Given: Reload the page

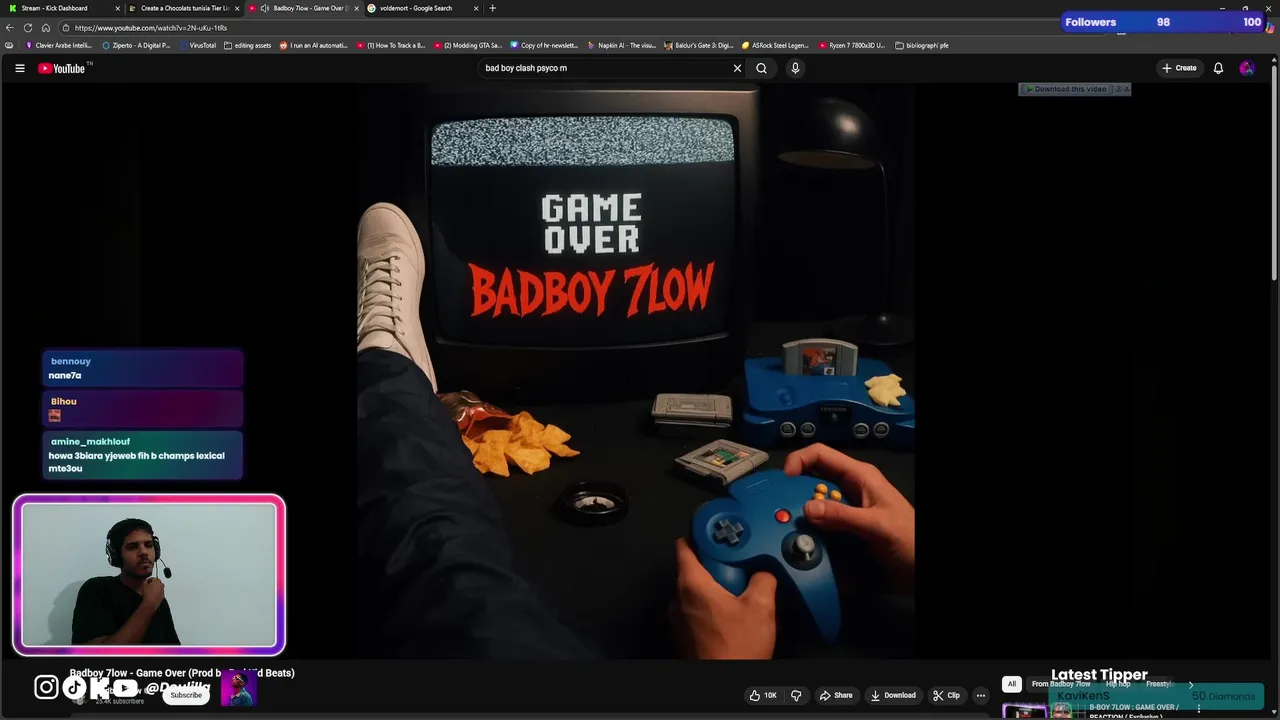Looking at the screenshot, I should point(28,28).
